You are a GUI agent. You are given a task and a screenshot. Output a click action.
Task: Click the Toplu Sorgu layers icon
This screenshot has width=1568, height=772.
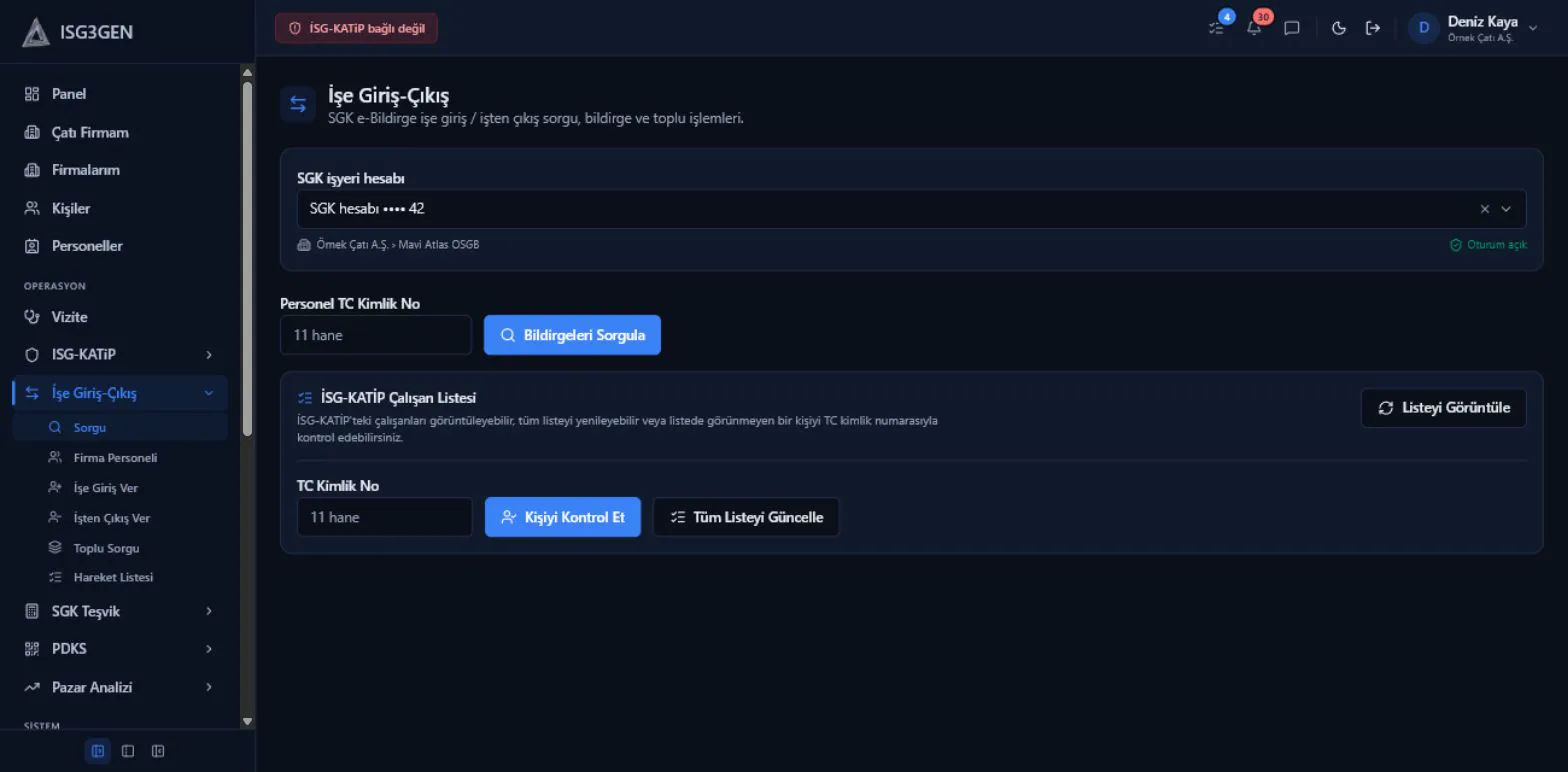tap(55, 548)
